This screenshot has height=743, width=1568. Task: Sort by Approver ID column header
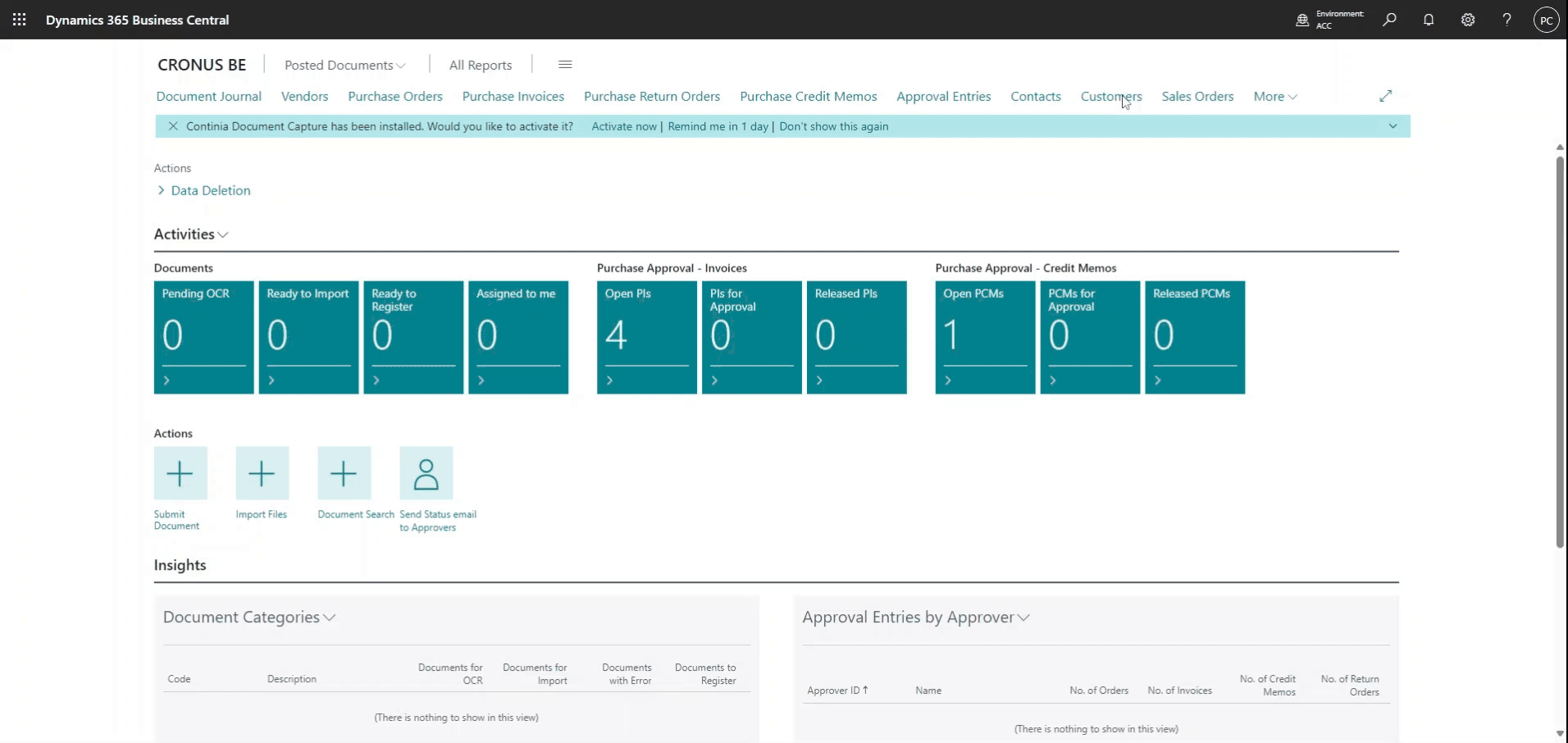coord(837,691)
